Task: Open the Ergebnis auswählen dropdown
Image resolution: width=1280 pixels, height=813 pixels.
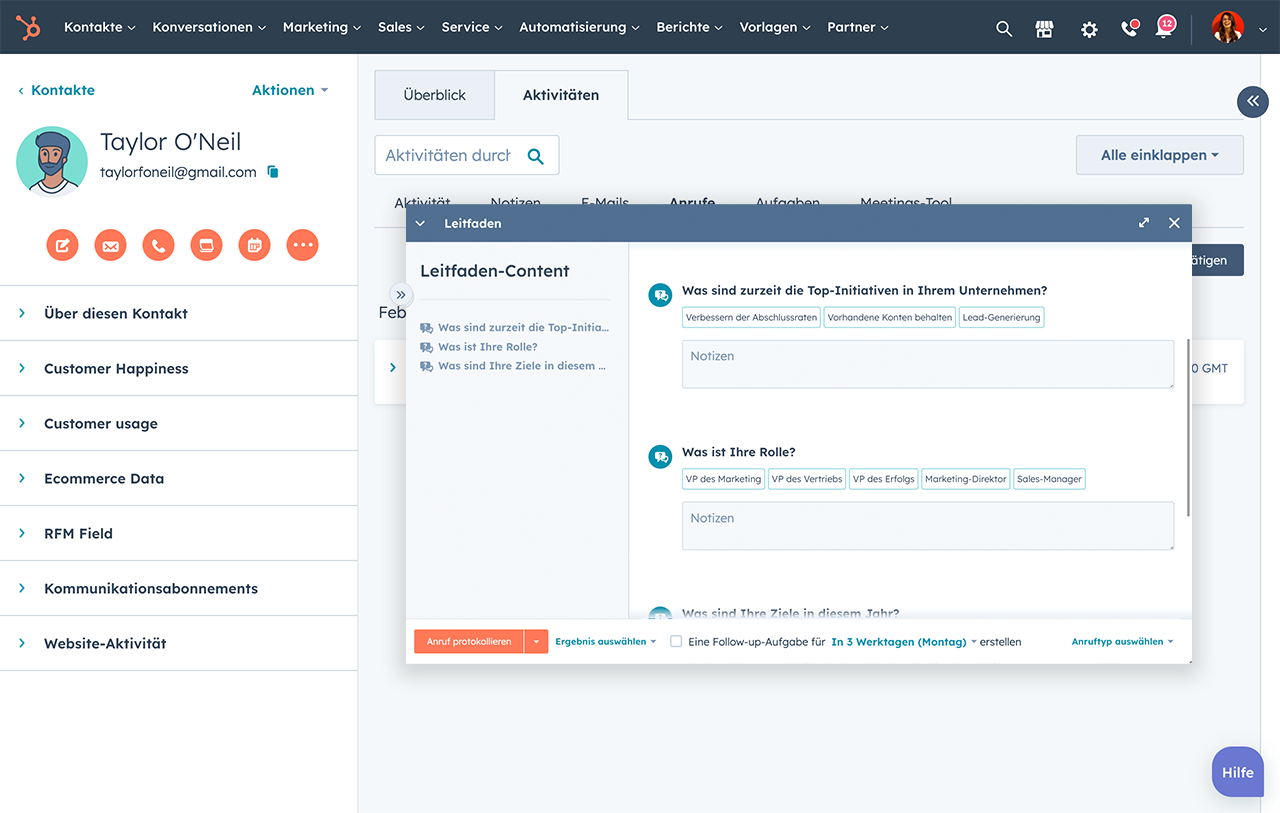Action: click(x=605, y=642)
